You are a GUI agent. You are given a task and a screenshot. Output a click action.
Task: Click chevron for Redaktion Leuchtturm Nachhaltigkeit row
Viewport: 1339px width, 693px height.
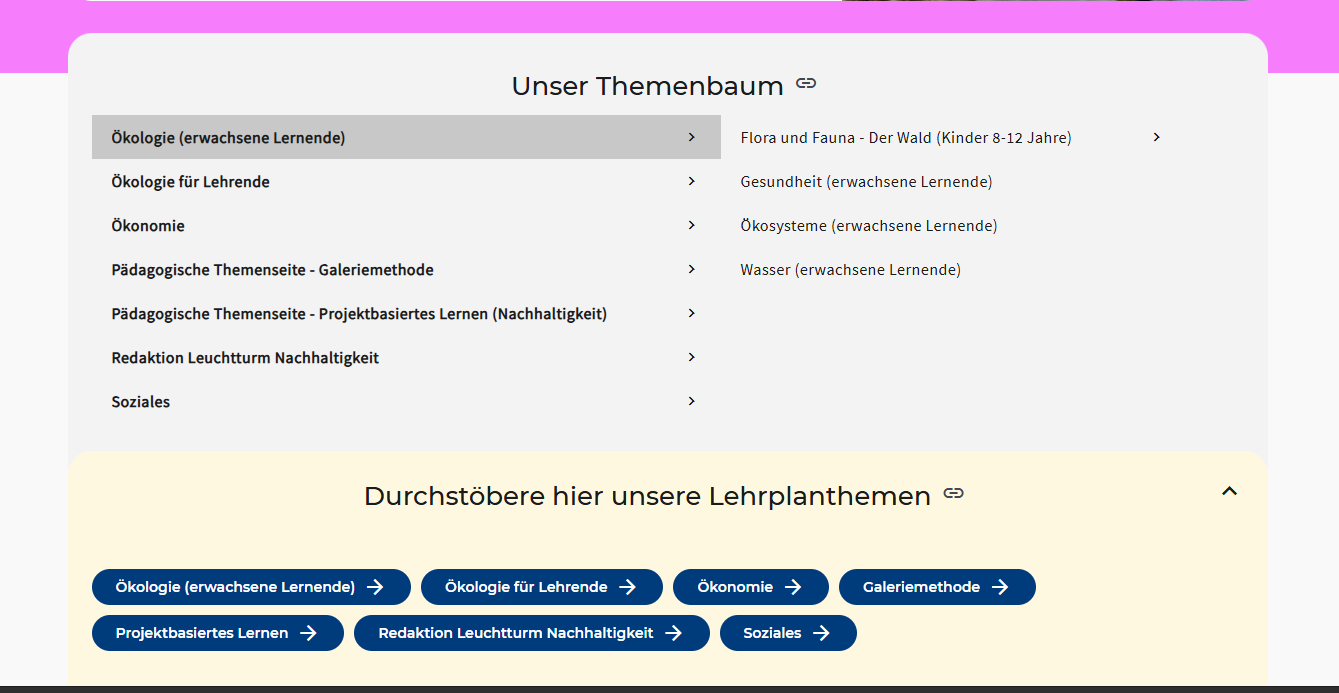[691, 357]
